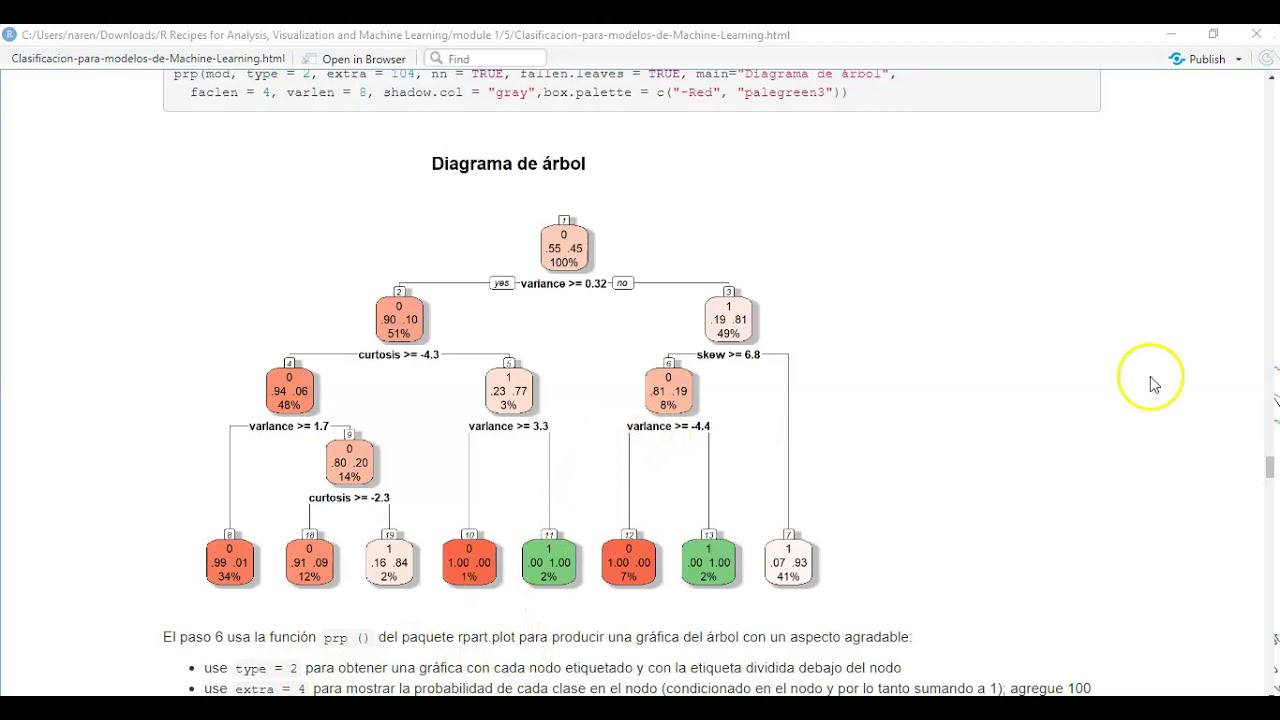Click the leaf showing .07 .93 41%
Screen dimensions: 1280x720
pyautogui.click(x=789, y=563)
